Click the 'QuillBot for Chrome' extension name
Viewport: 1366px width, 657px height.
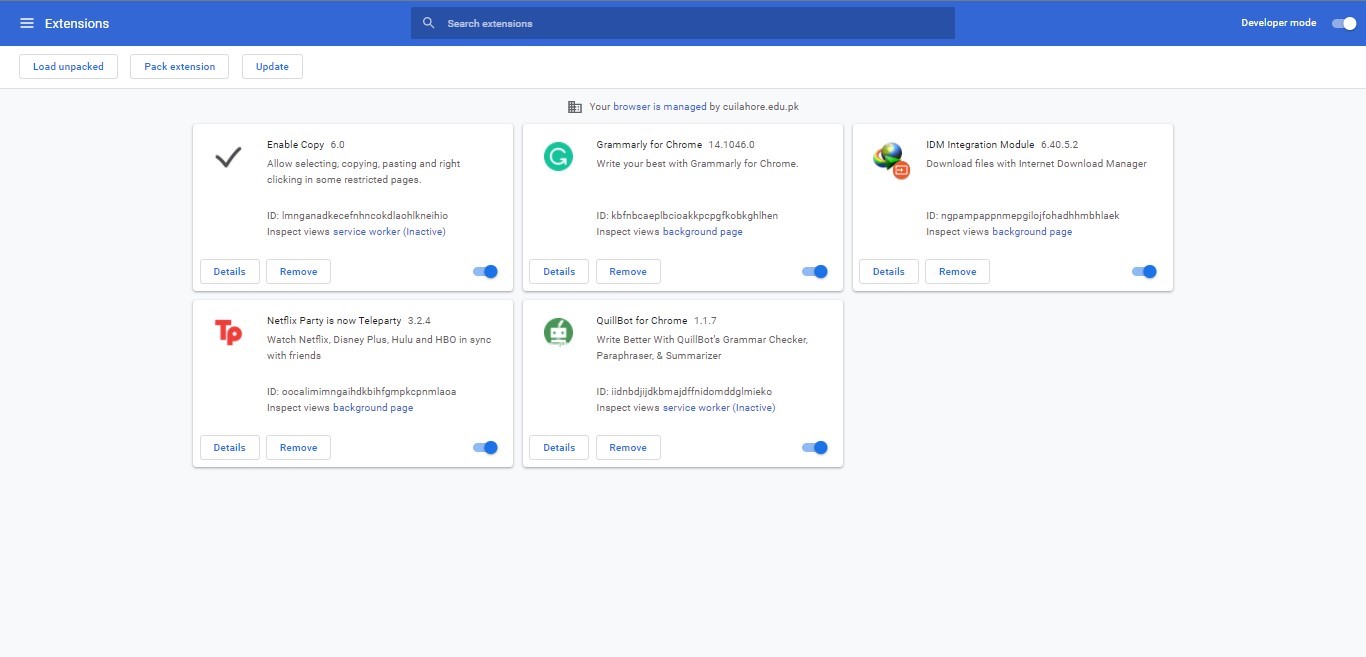click(642, 321)
